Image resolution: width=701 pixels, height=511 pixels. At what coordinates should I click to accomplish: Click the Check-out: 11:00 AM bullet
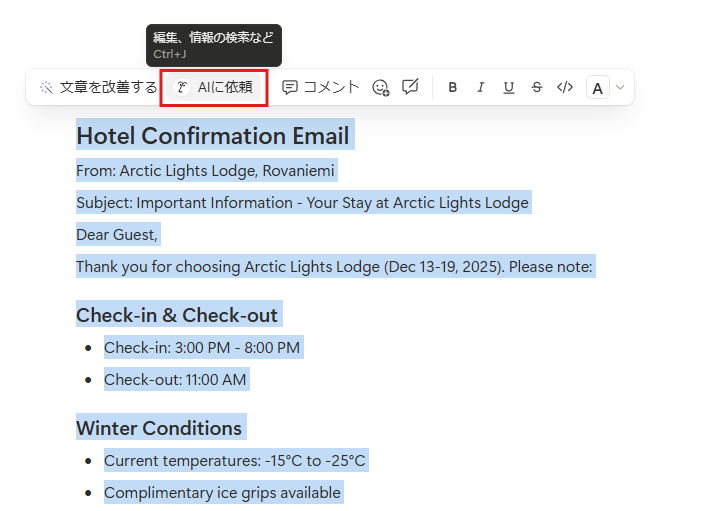[175, 380]
